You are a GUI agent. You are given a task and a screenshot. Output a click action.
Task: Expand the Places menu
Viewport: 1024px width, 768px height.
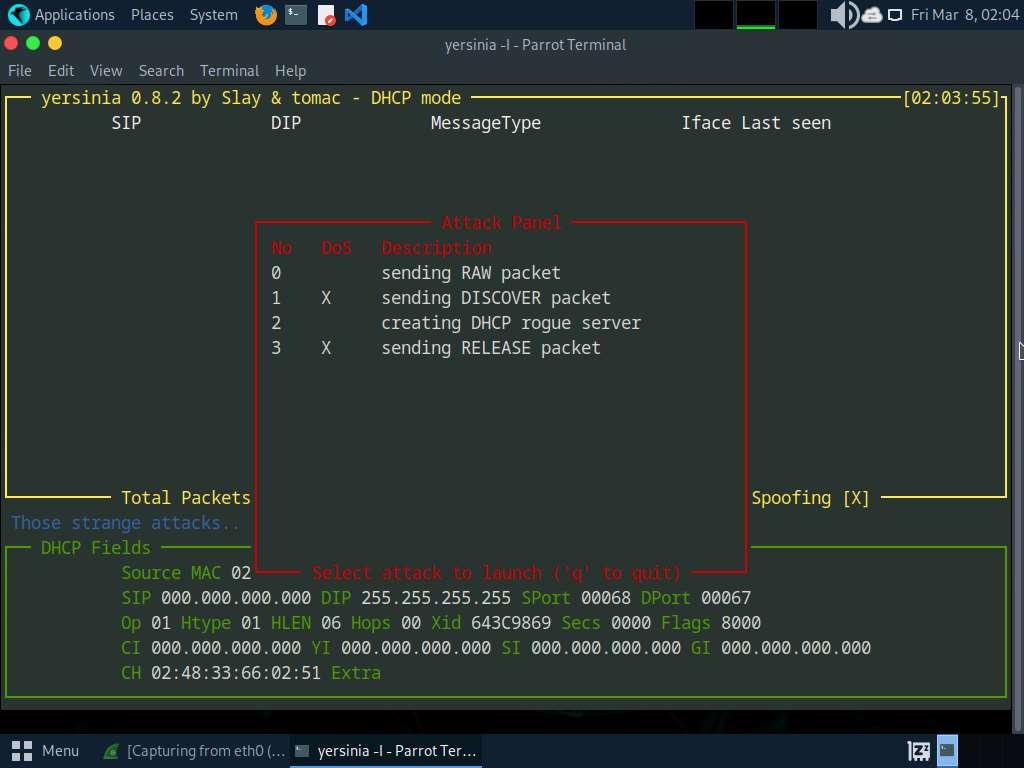[x=152, y=15]
